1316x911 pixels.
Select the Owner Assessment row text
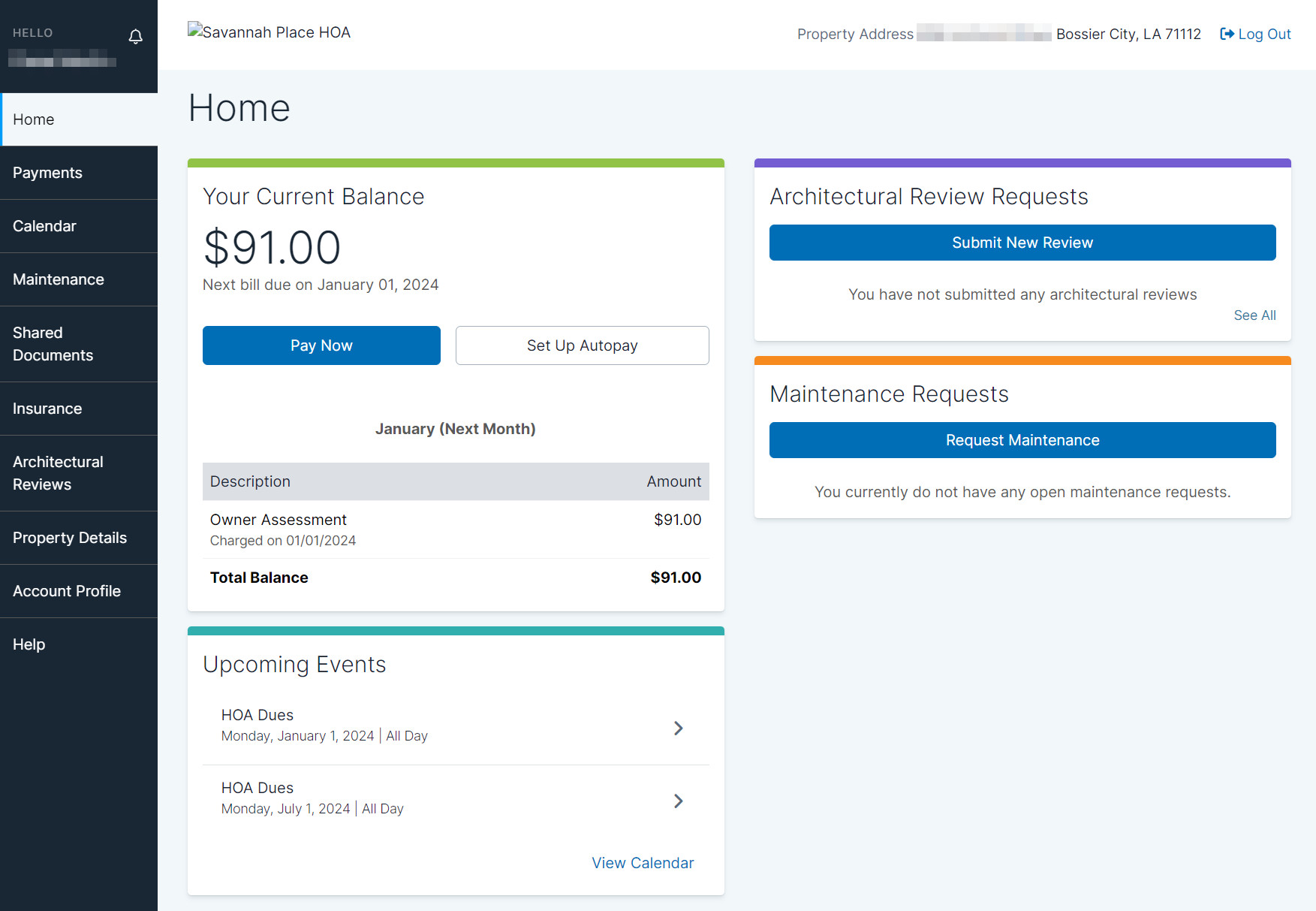278,520
